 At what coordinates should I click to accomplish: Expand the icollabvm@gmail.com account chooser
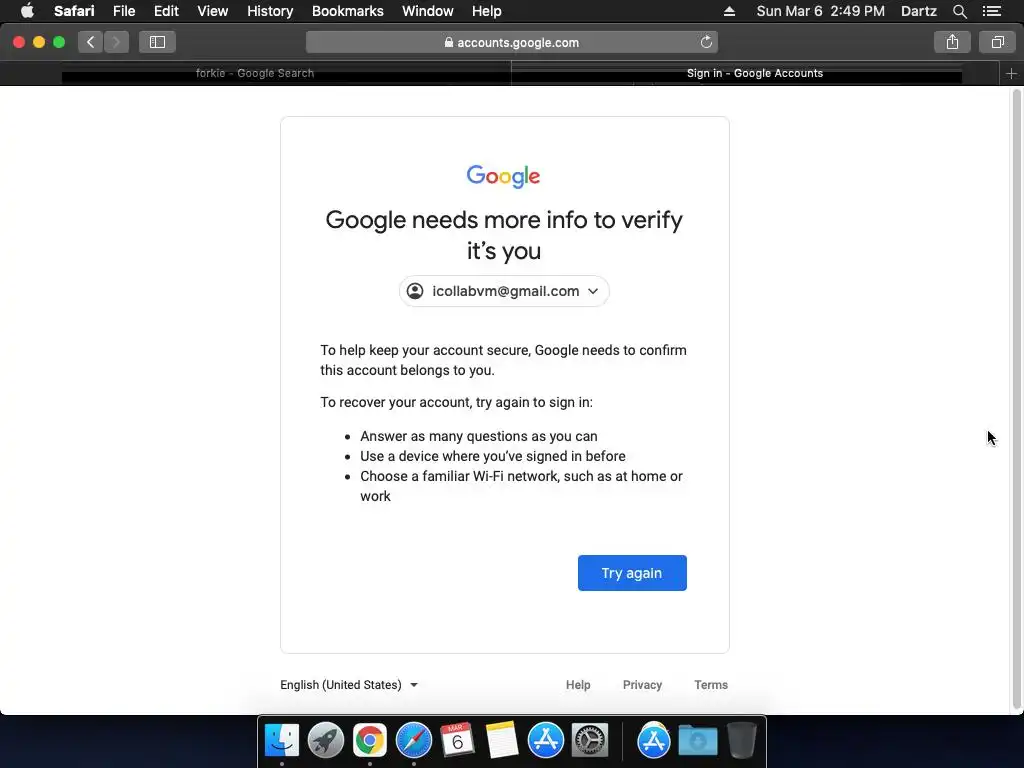[x=504, y=291]
